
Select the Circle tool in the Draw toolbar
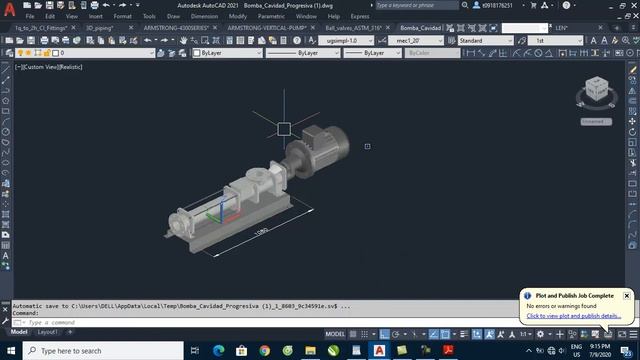tap(5, 132)
